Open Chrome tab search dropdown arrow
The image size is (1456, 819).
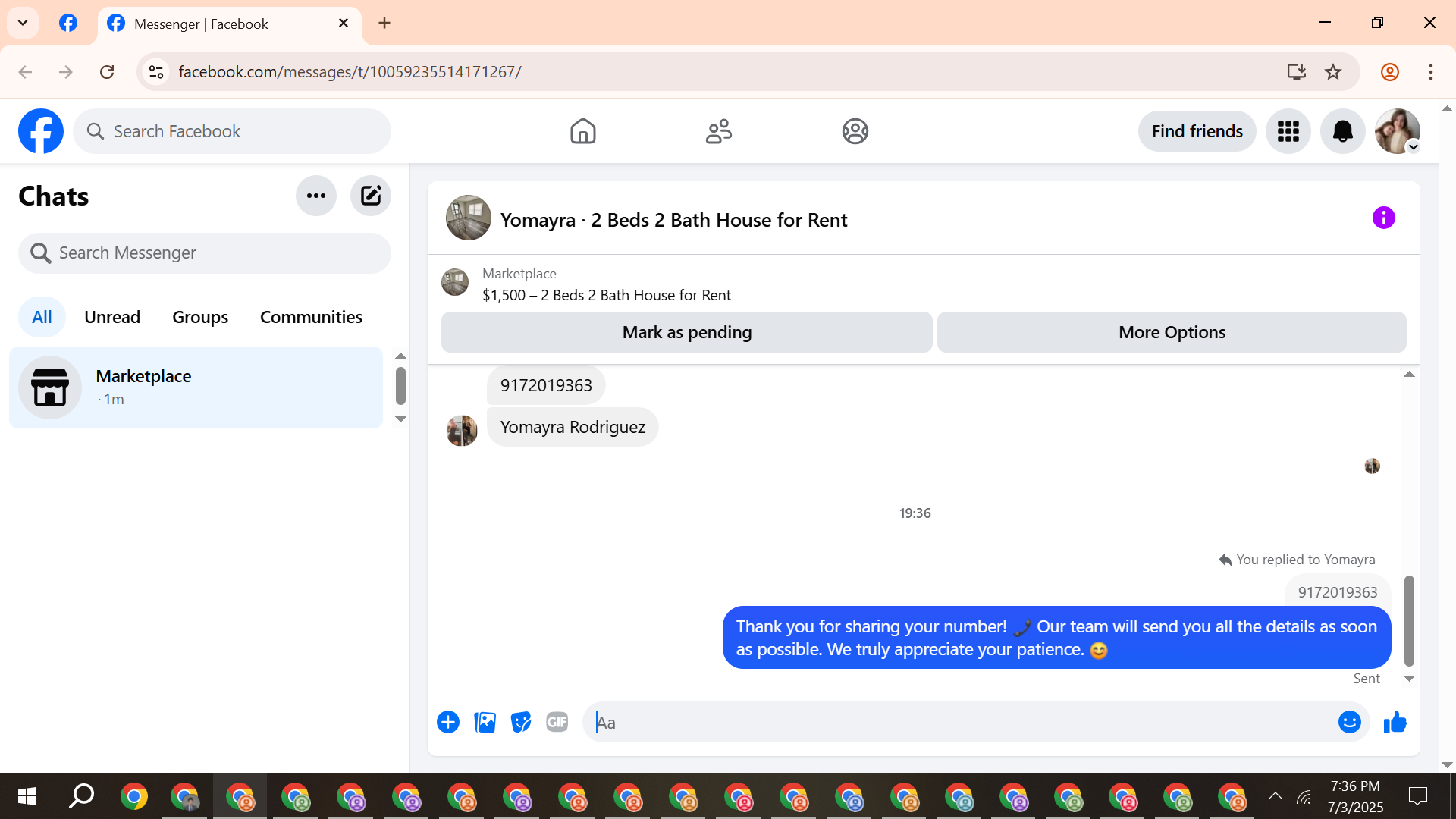click(x=23, y=23)
